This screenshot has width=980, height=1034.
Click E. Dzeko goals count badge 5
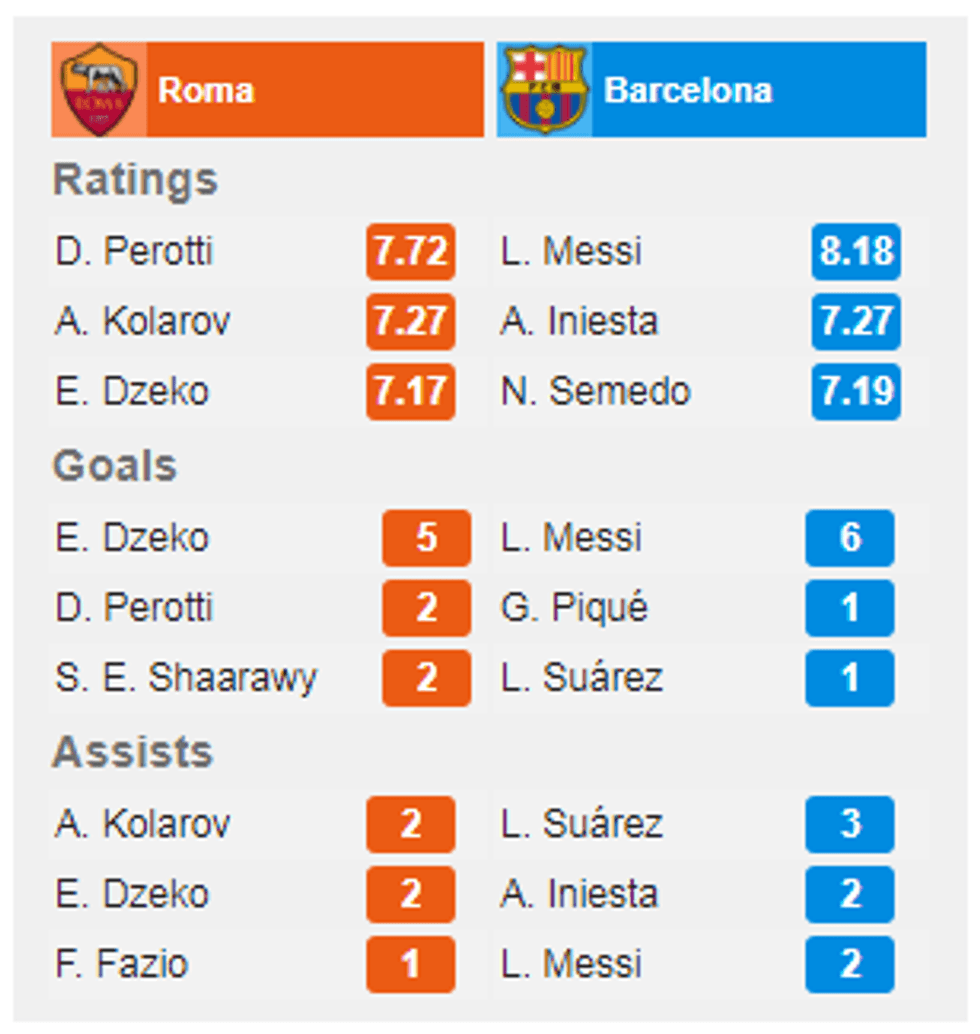(x=427, y=537)
